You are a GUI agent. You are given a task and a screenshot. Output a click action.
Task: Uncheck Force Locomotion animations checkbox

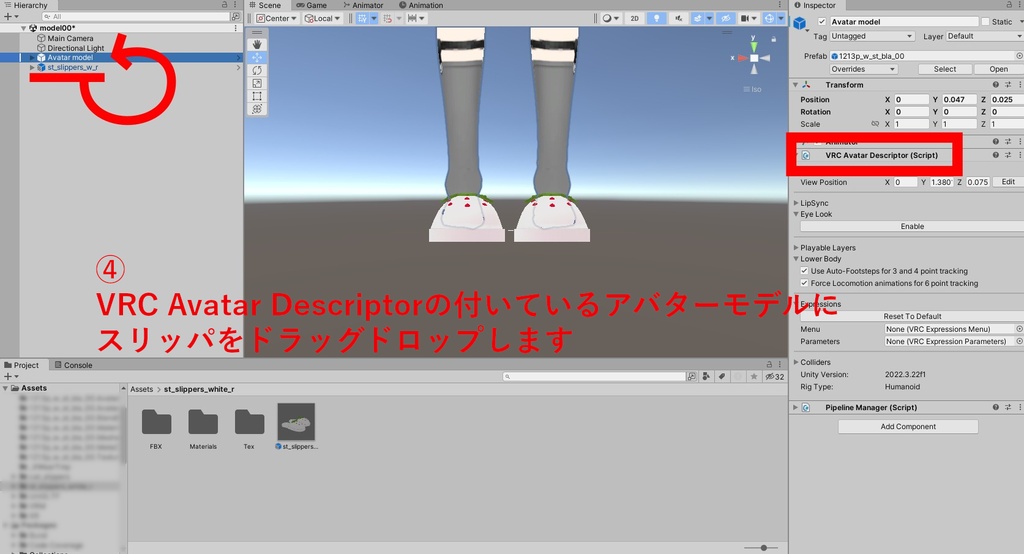[x=805, y=284]
